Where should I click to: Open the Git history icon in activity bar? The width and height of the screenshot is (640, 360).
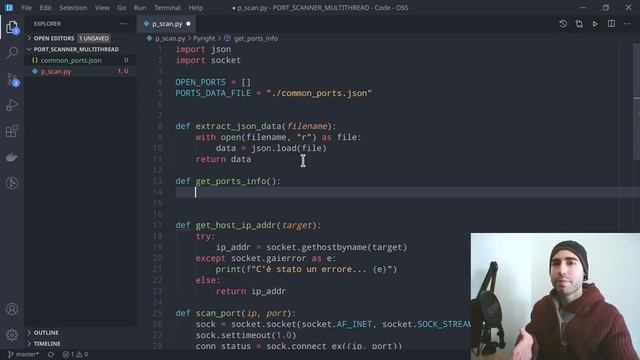coord(12,183)
